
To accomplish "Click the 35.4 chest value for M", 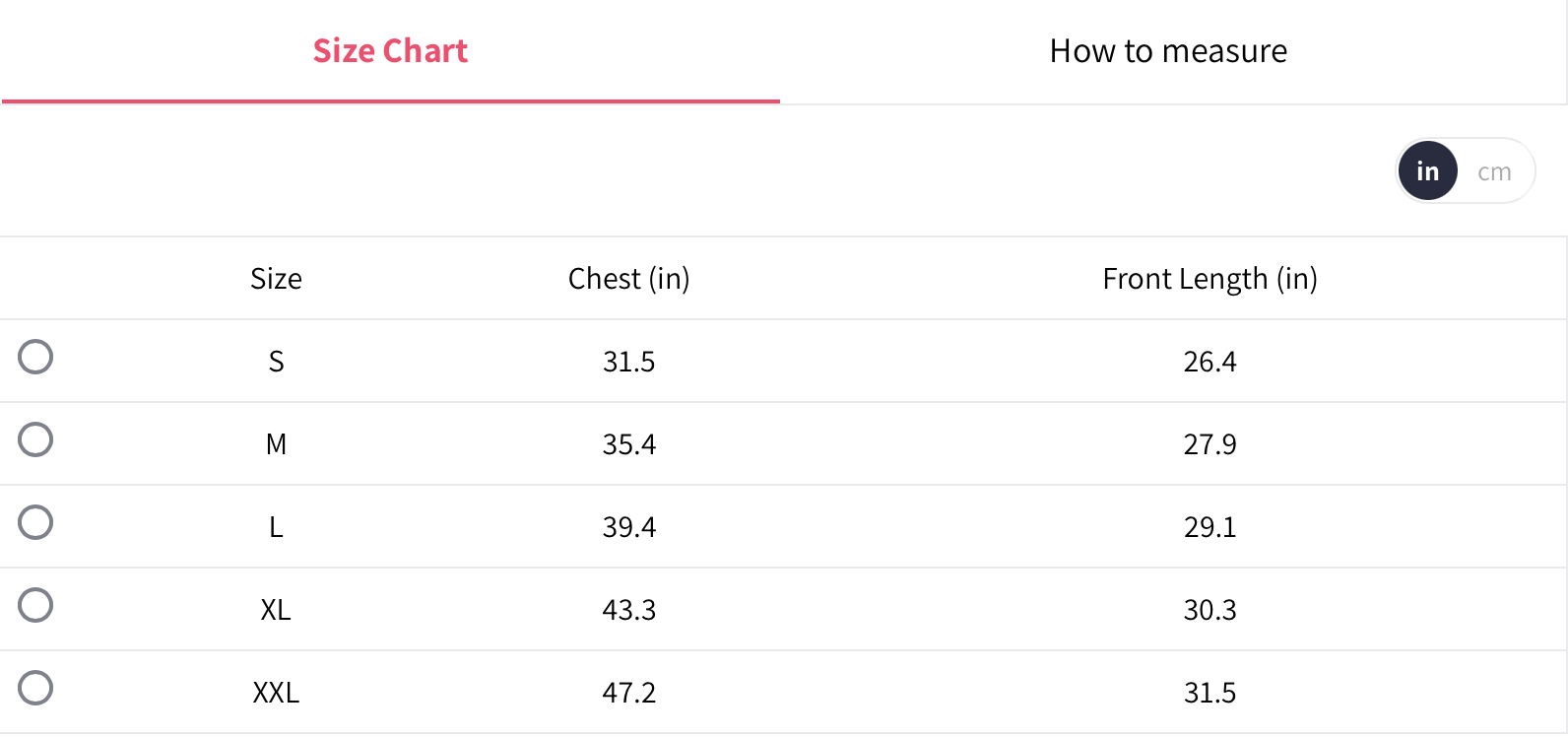I will [628, 444].
